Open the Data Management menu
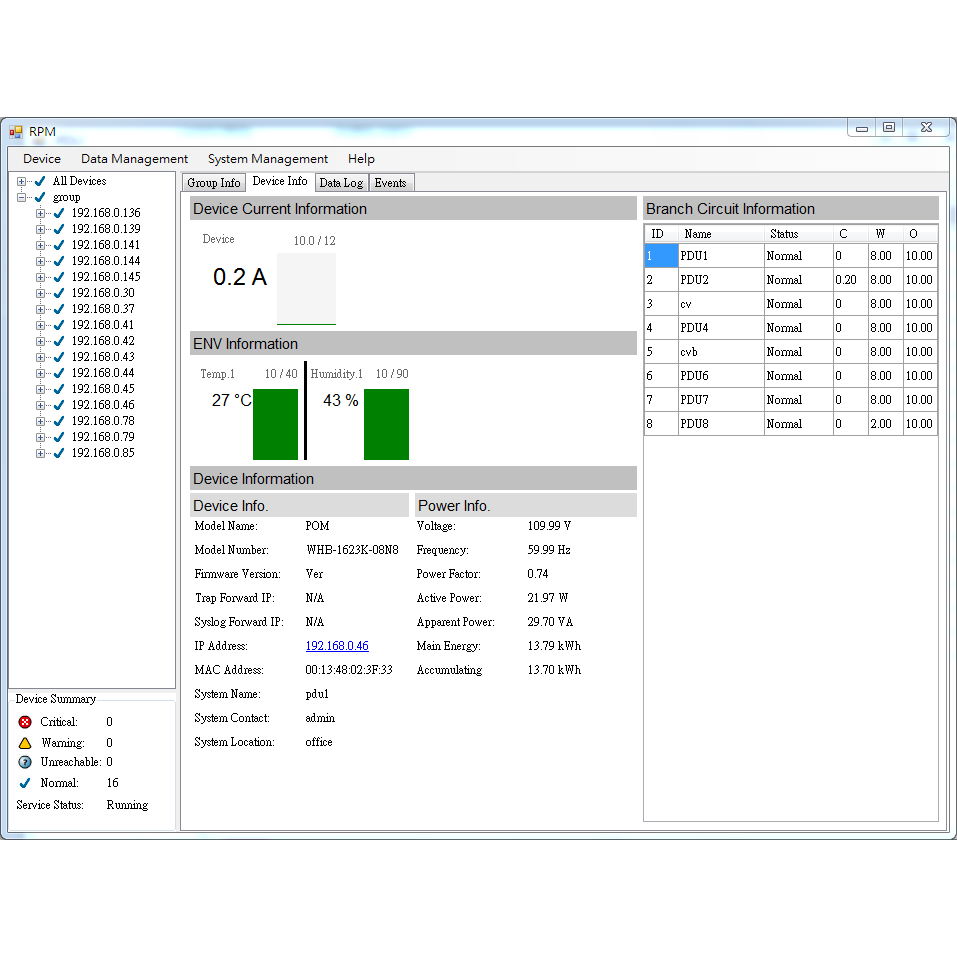 pos(134,159)
